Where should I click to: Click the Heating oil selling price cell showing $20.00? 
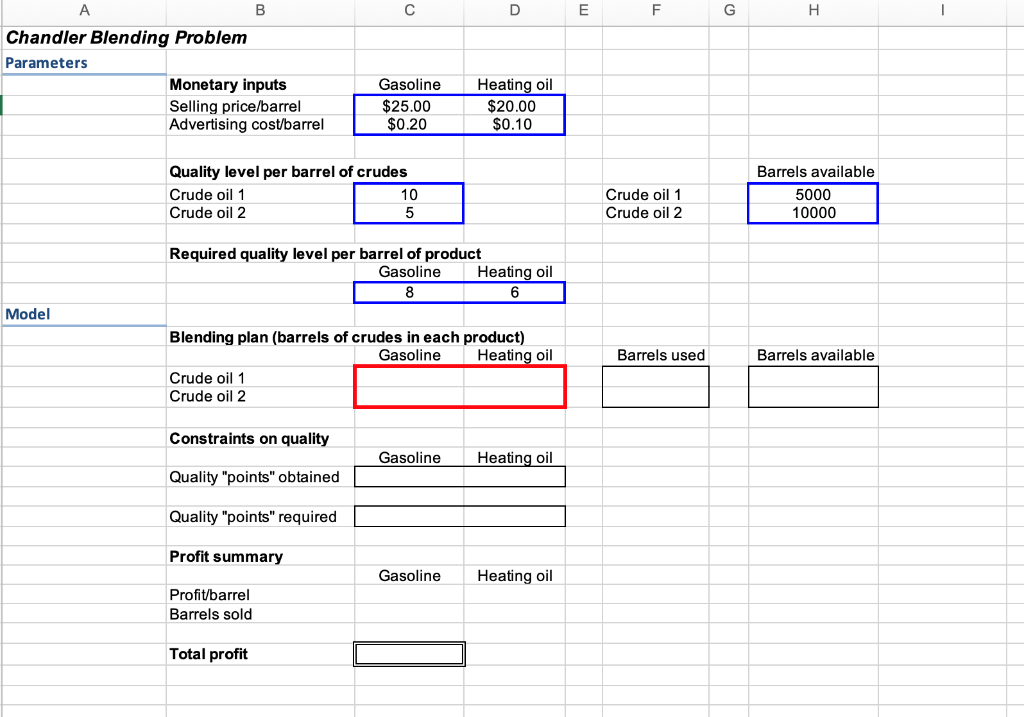coord(514,106)
